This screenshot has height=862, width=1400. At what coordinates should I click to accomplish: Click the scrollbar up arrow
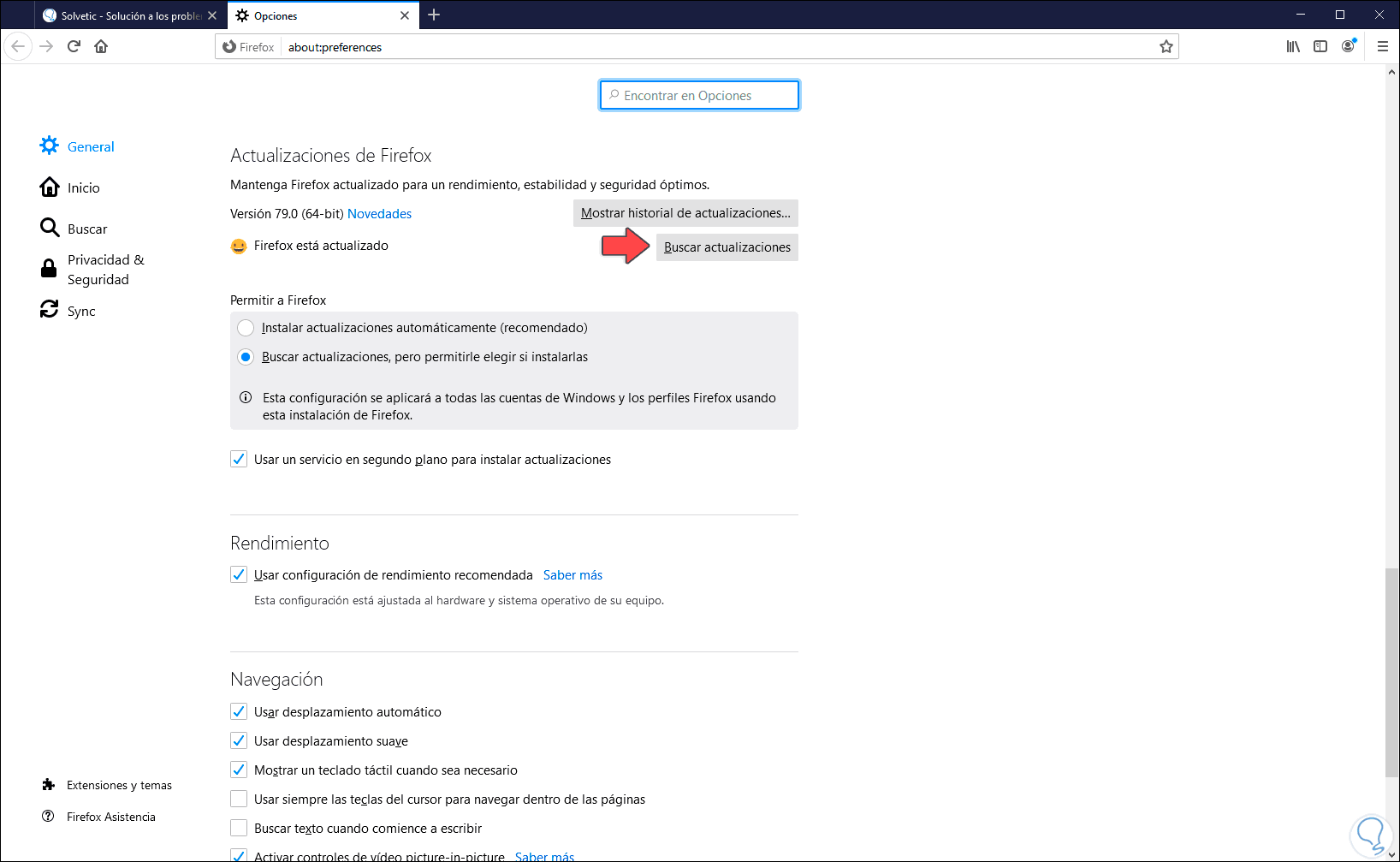coord(1391,72)
